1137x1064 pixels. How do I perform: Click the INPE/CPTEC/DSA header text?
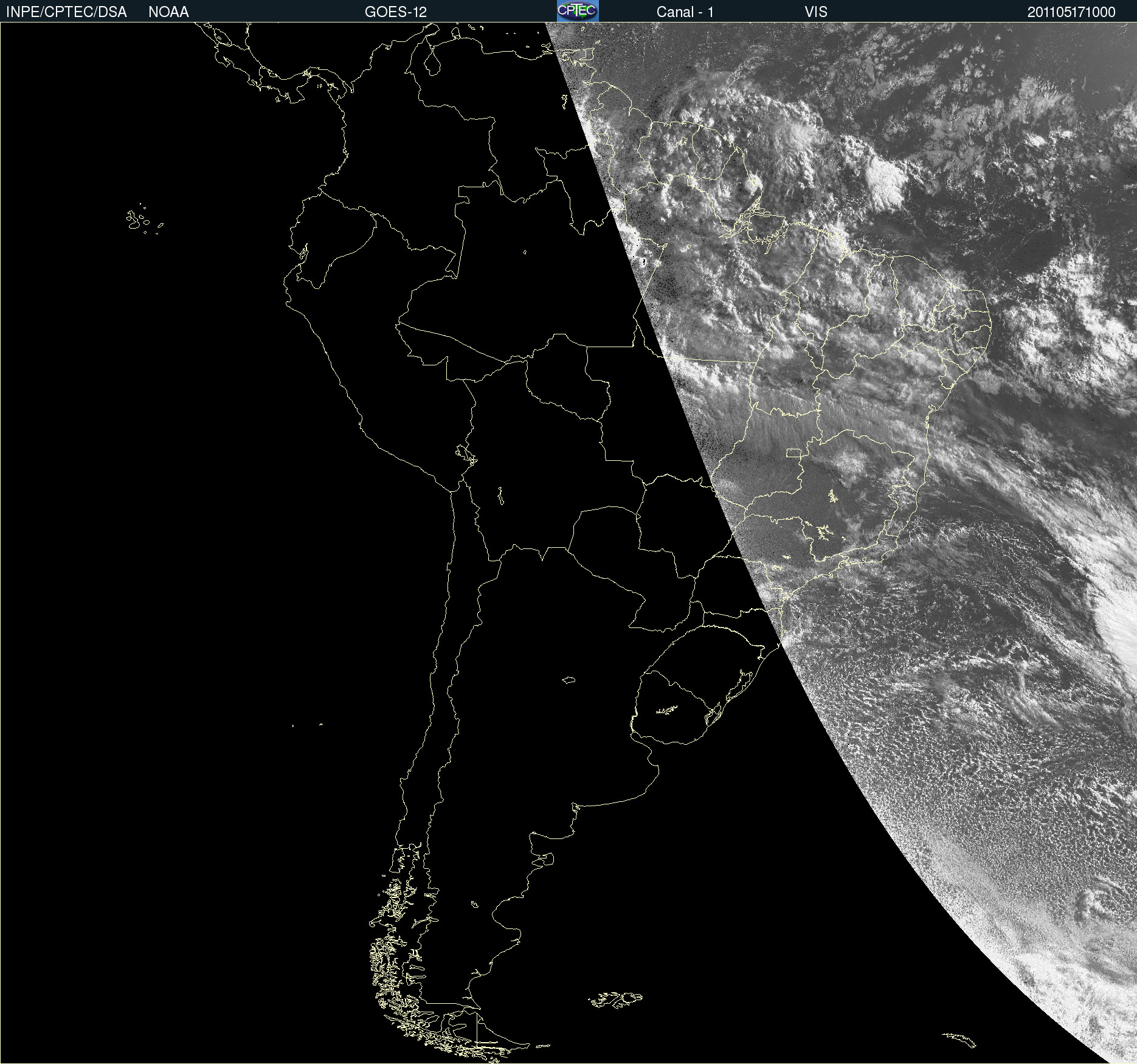point(66,12)
